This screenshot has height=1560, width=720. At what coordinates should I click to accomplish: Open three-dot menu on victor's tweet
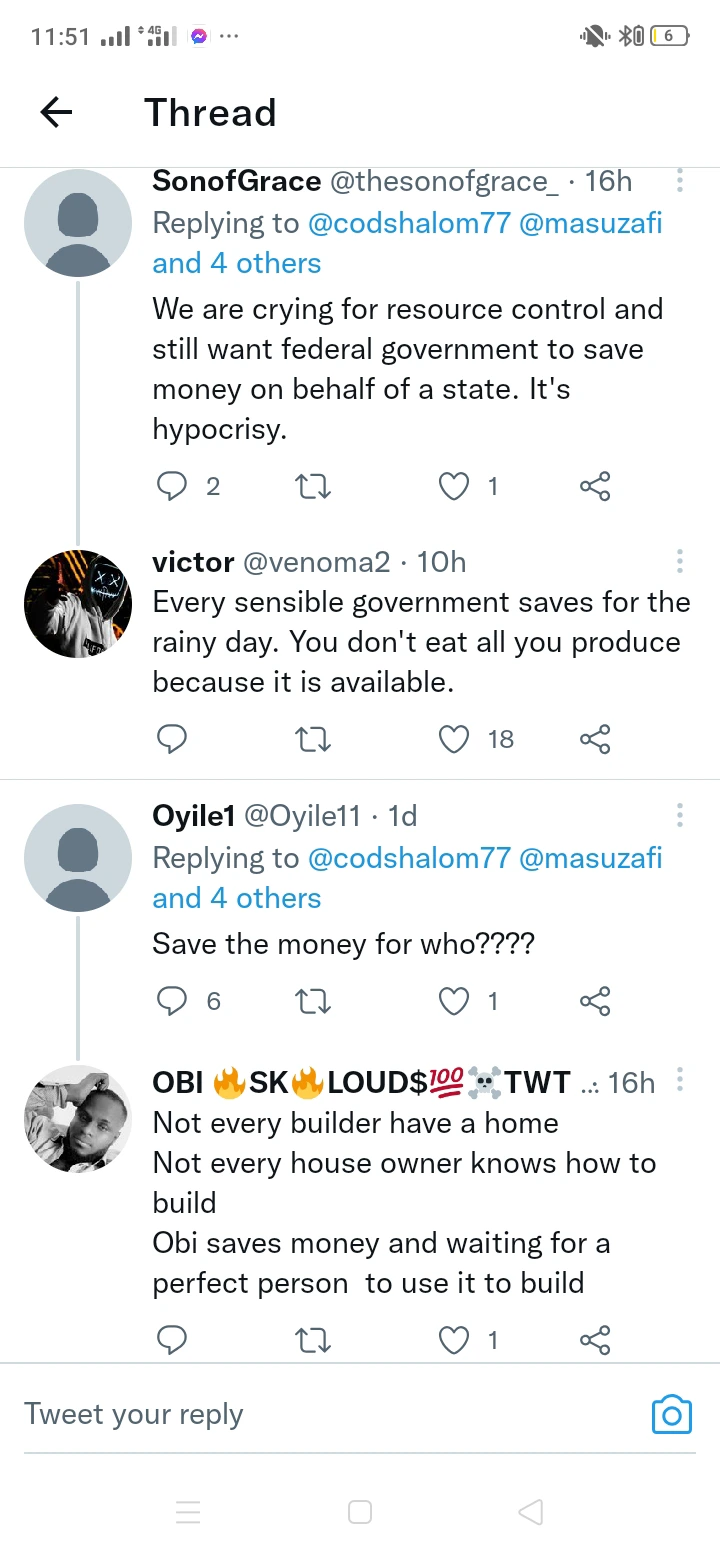680,561
